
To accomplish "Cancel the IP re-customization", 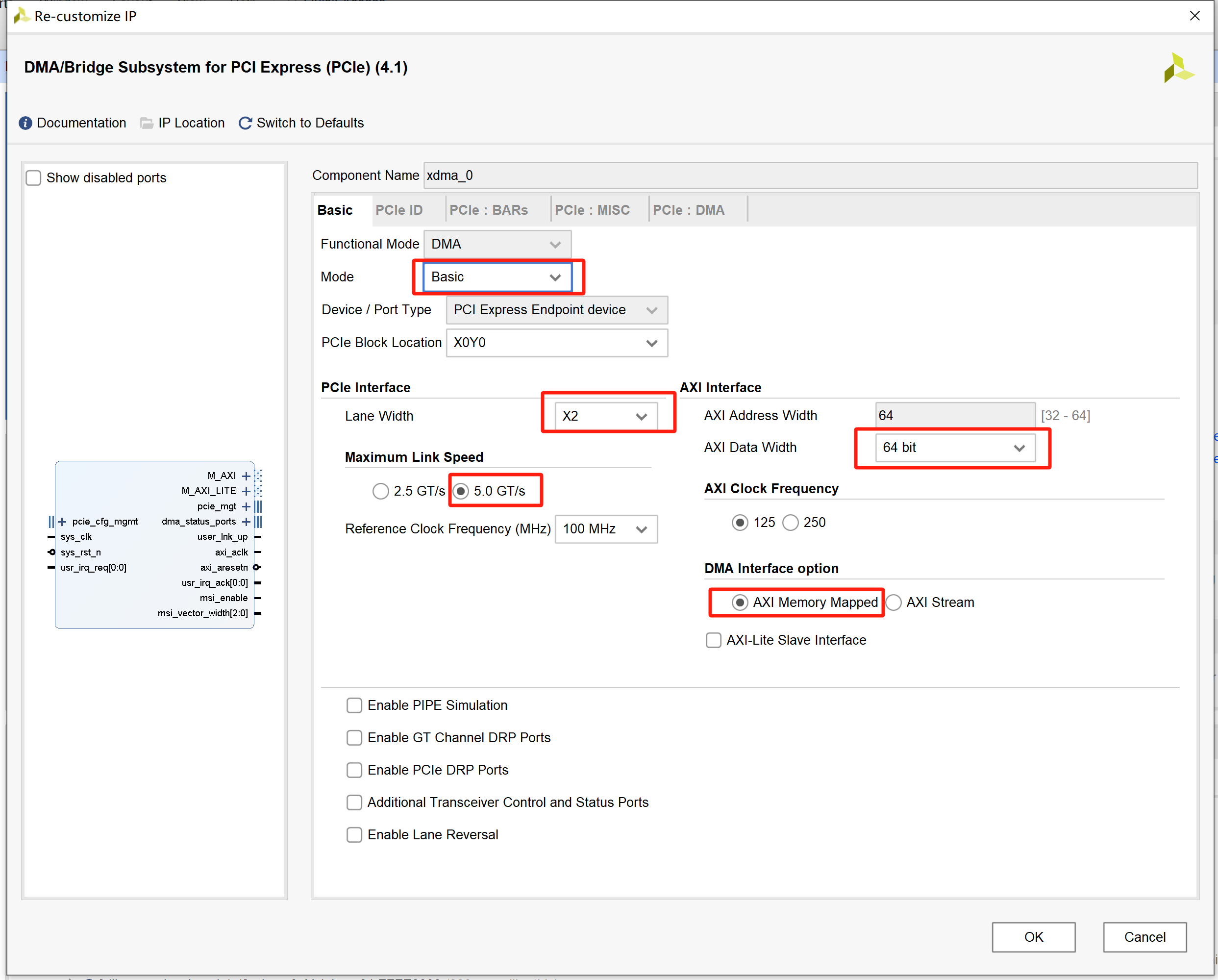I will pyautogui.click(x=1144, y=937).
